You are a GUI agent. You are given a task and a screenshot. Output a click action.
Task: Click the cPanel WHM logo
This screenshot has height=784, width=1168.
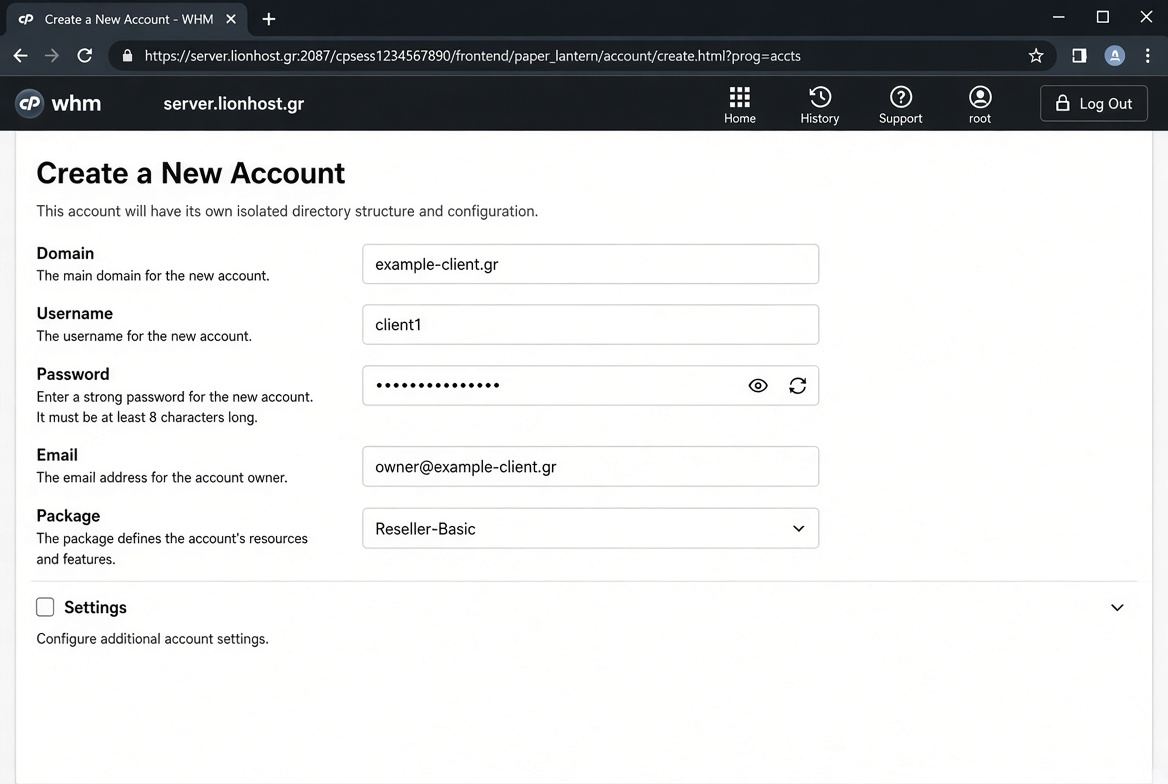point(59,104)
